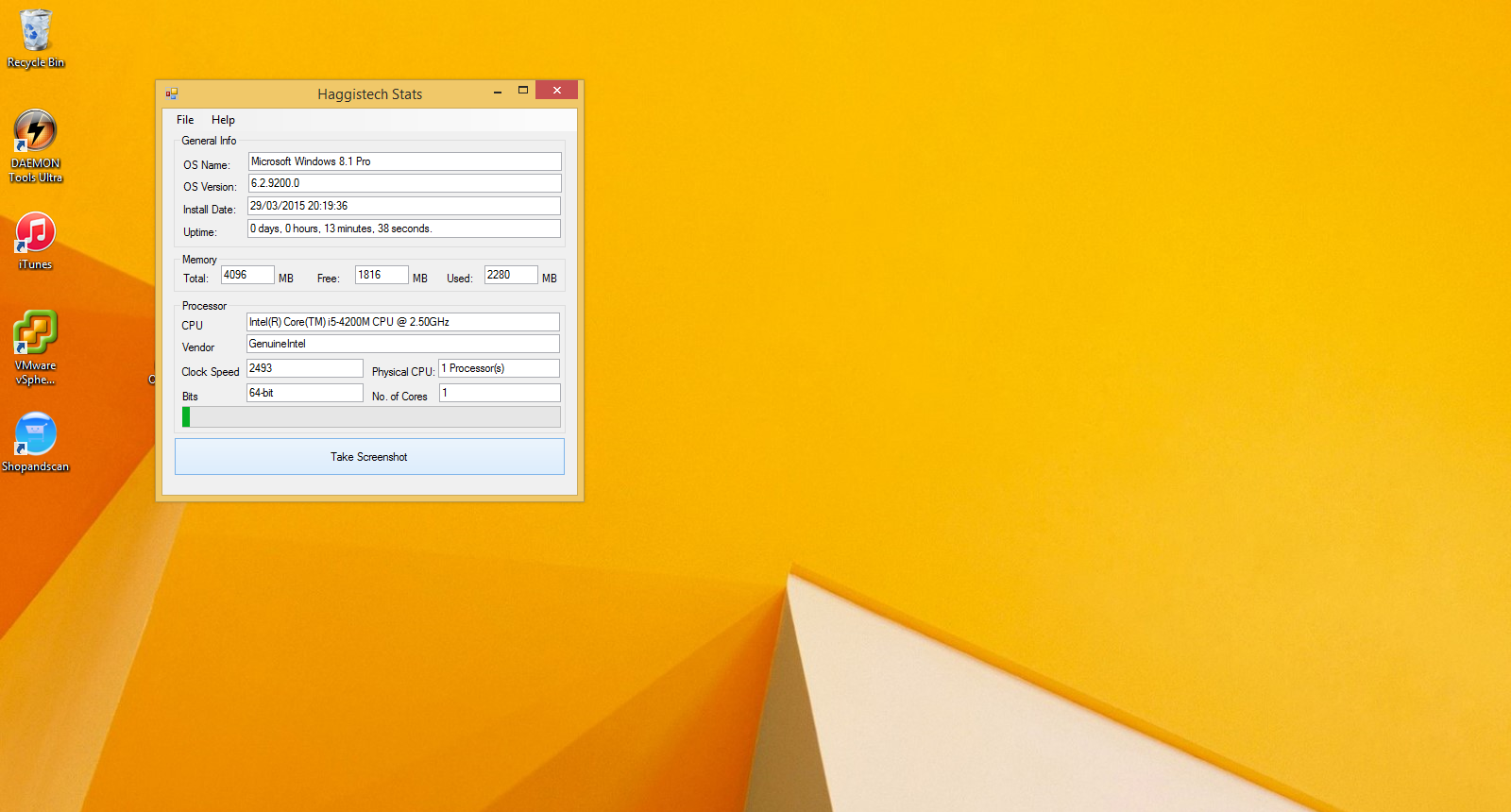Viewport: 1511px width, 812px height.
Task: Open the iTunes desktop shortcut
Action: coord(36,242)
